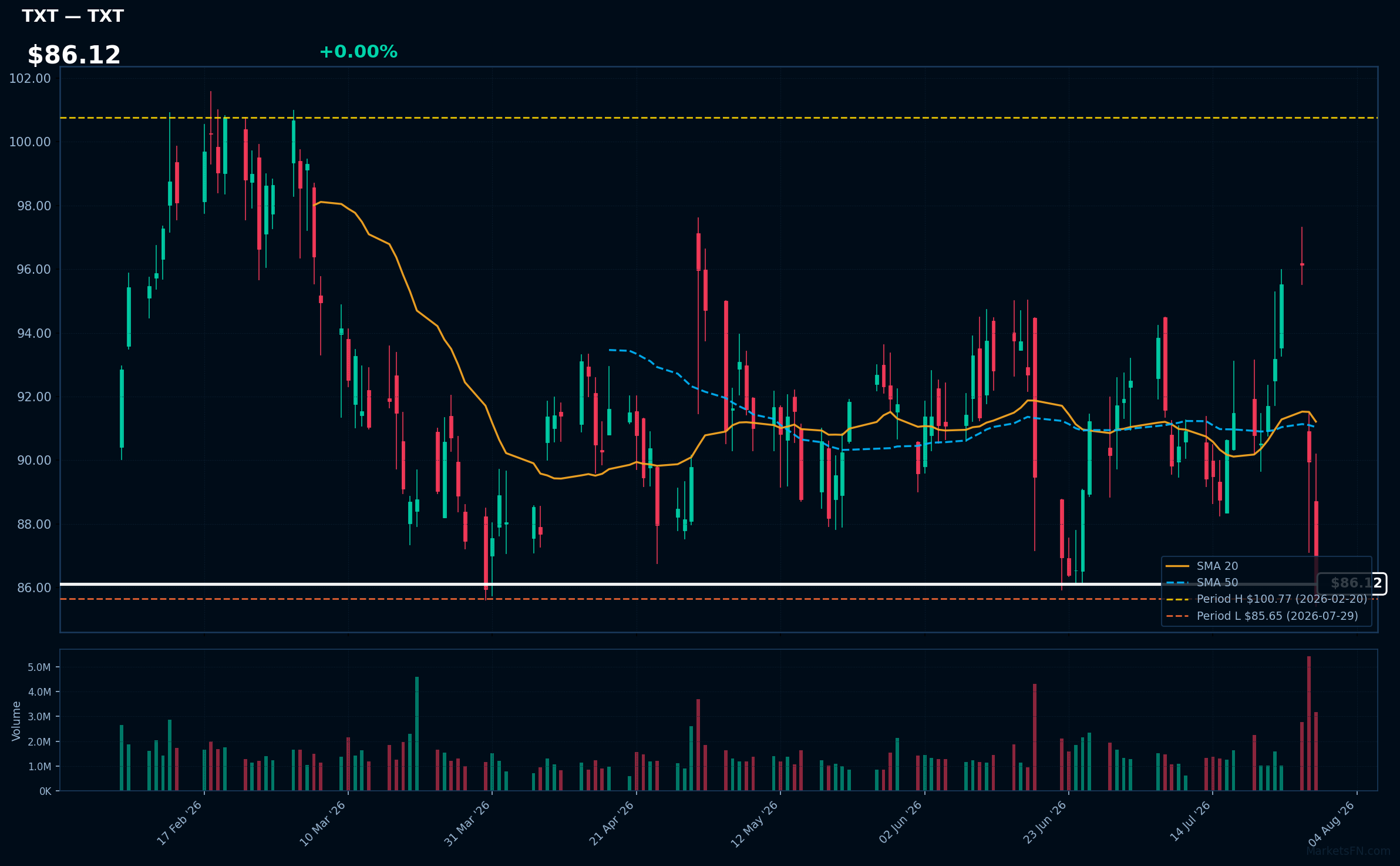Click the 17 Feb '26 date label
The image size is (1400, 866).
click(179, 823)
